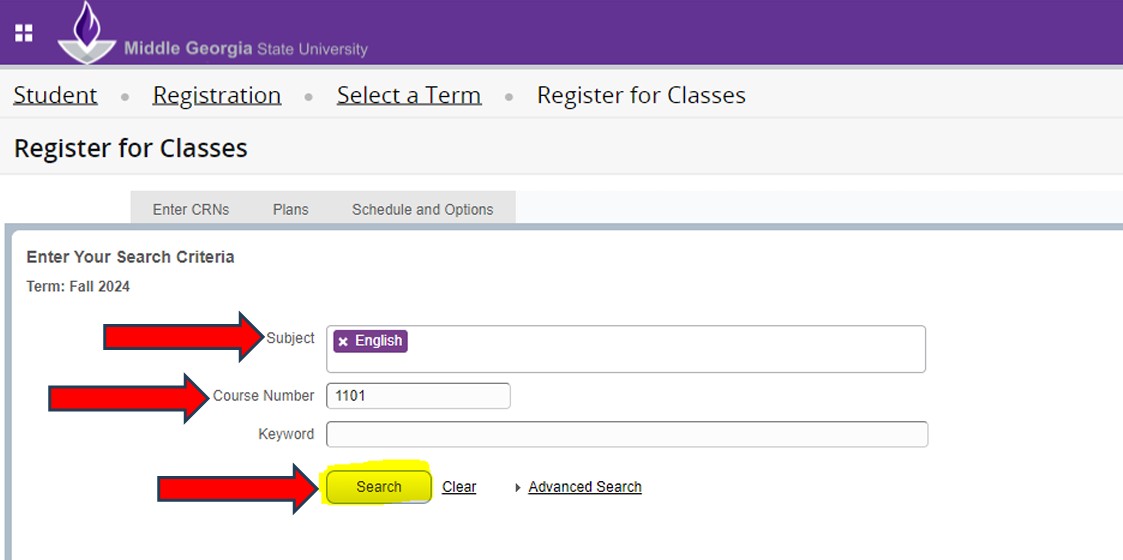Return to Select a Term page
The height and width of the screenshot is (560, 1123).
coord(408,95)
